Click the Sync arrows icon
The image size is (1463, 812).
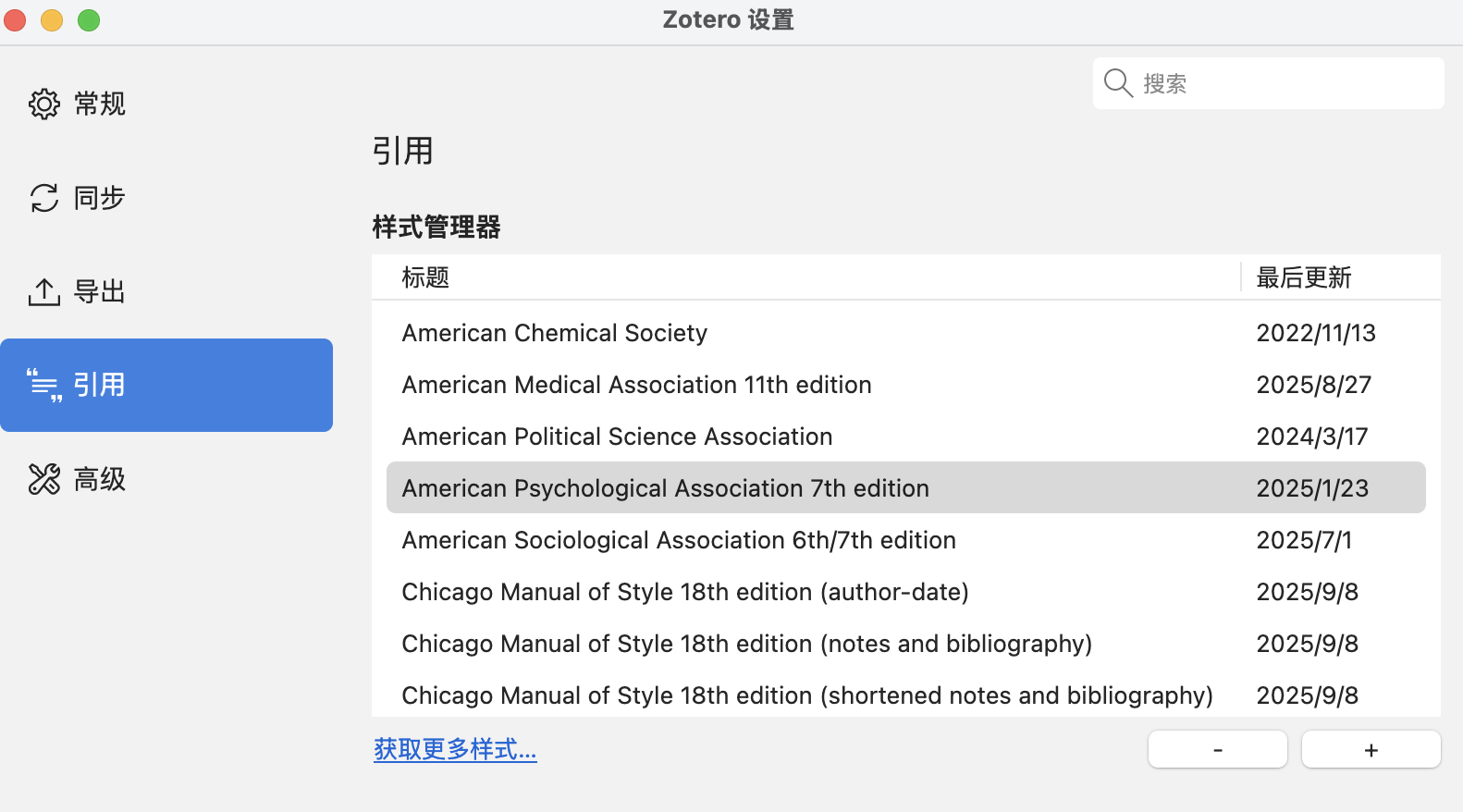(x=44, y=198)
